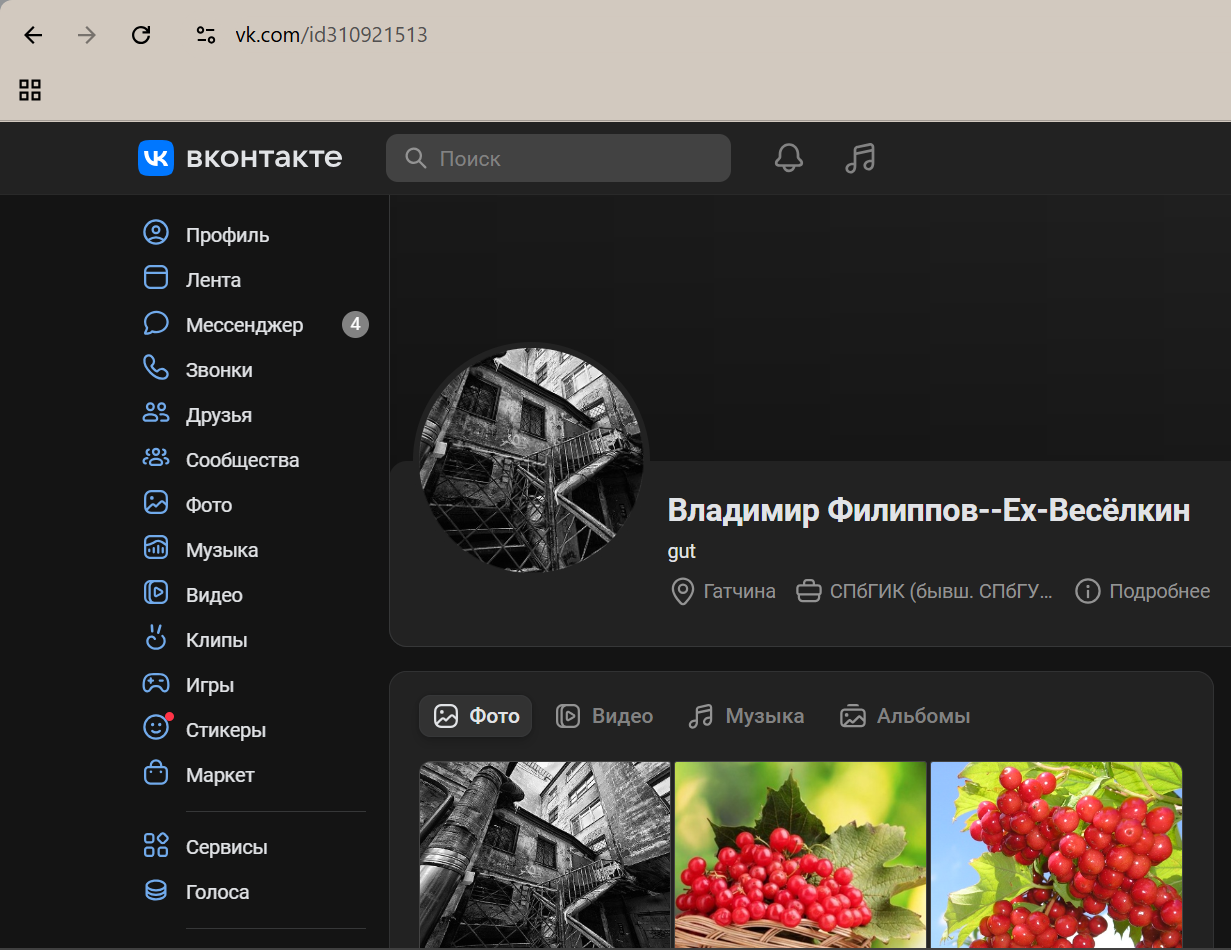The height and width of the screenshot is (950, 1231).
Task: Reload the page with browser refresh button
Action: (141, 35)
